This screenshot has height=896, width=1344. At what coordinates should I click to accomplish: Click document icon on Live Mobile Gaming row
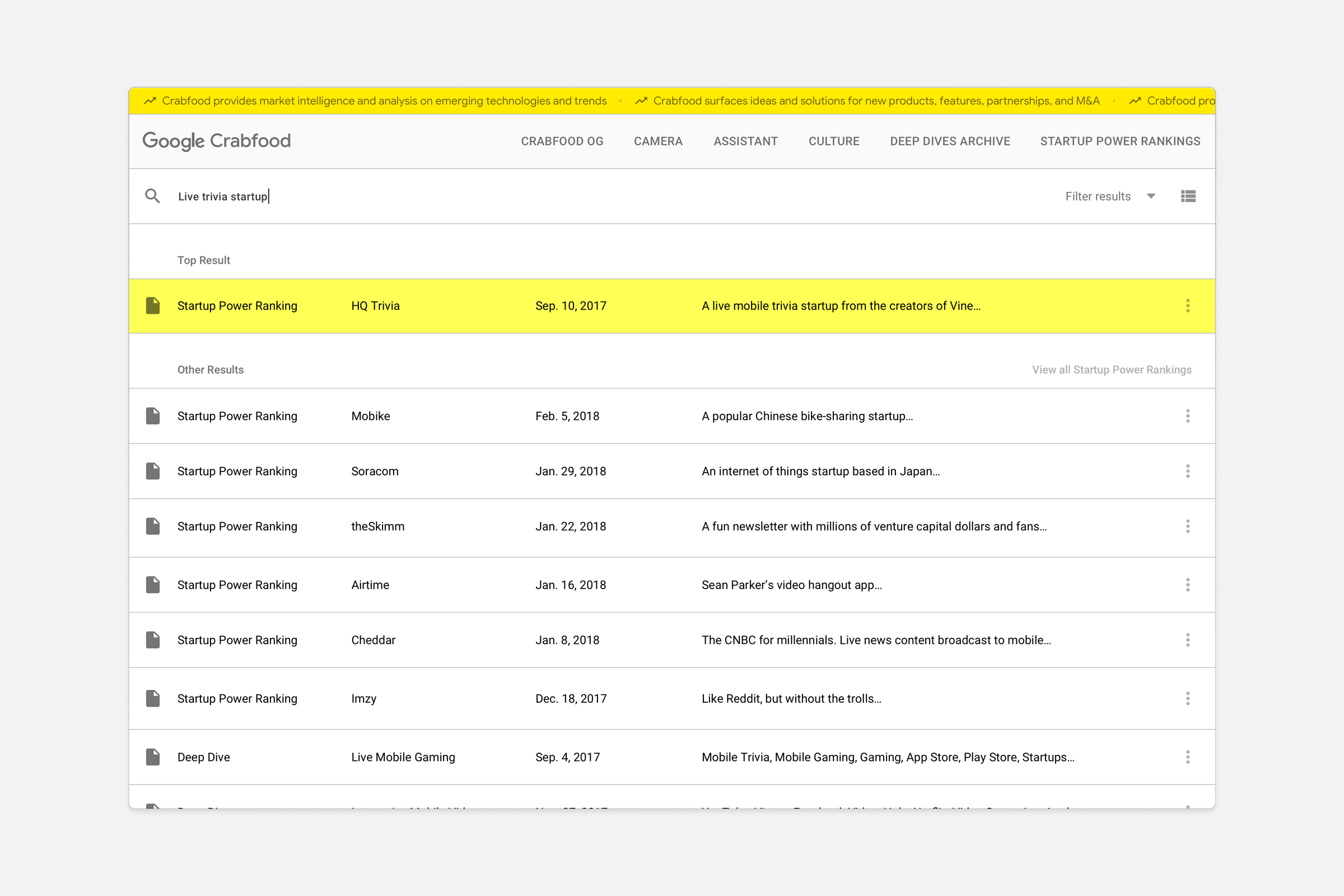pos(152,757)
